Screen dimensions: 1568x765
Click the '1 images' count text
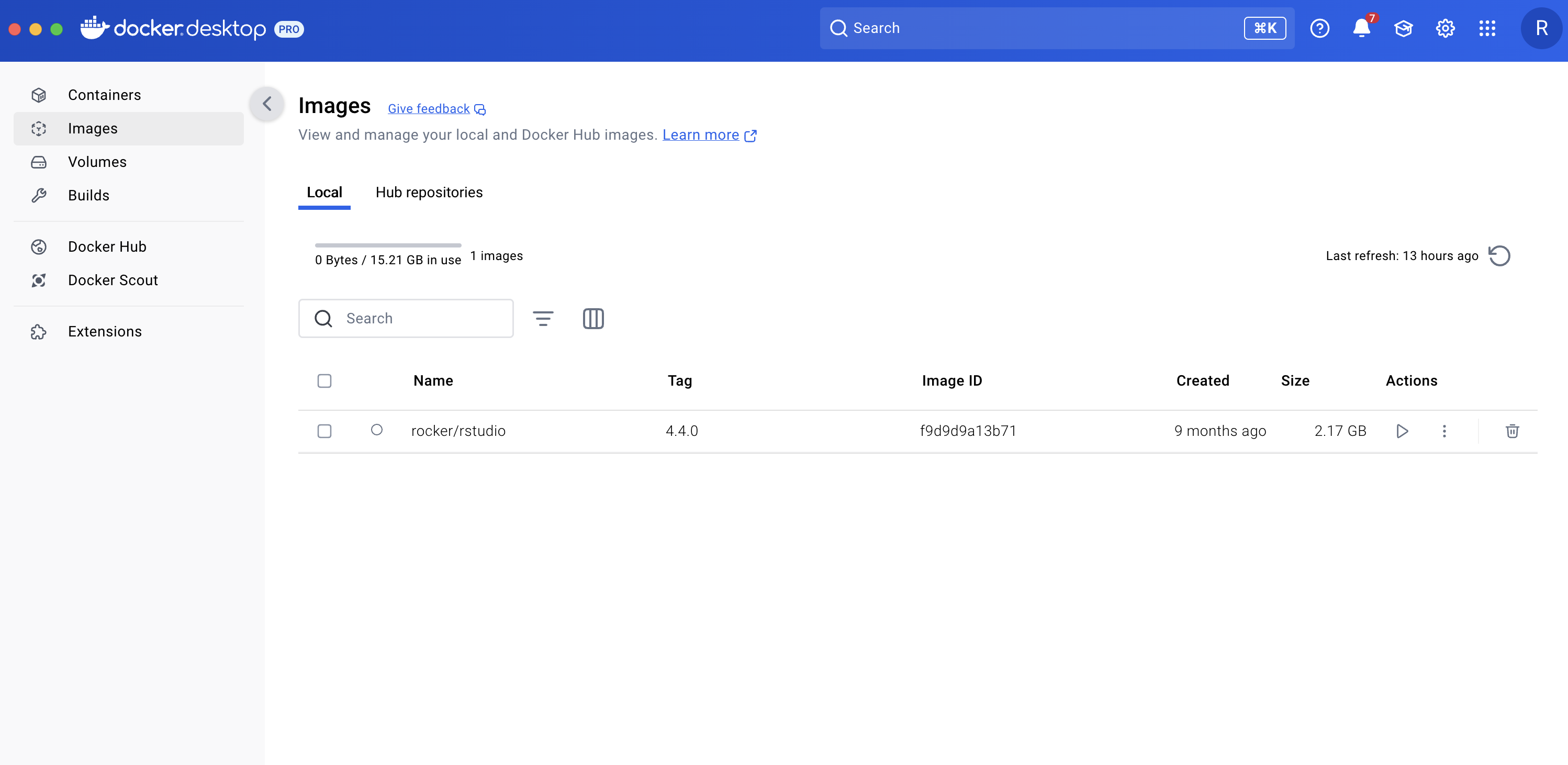coord(496,255)
